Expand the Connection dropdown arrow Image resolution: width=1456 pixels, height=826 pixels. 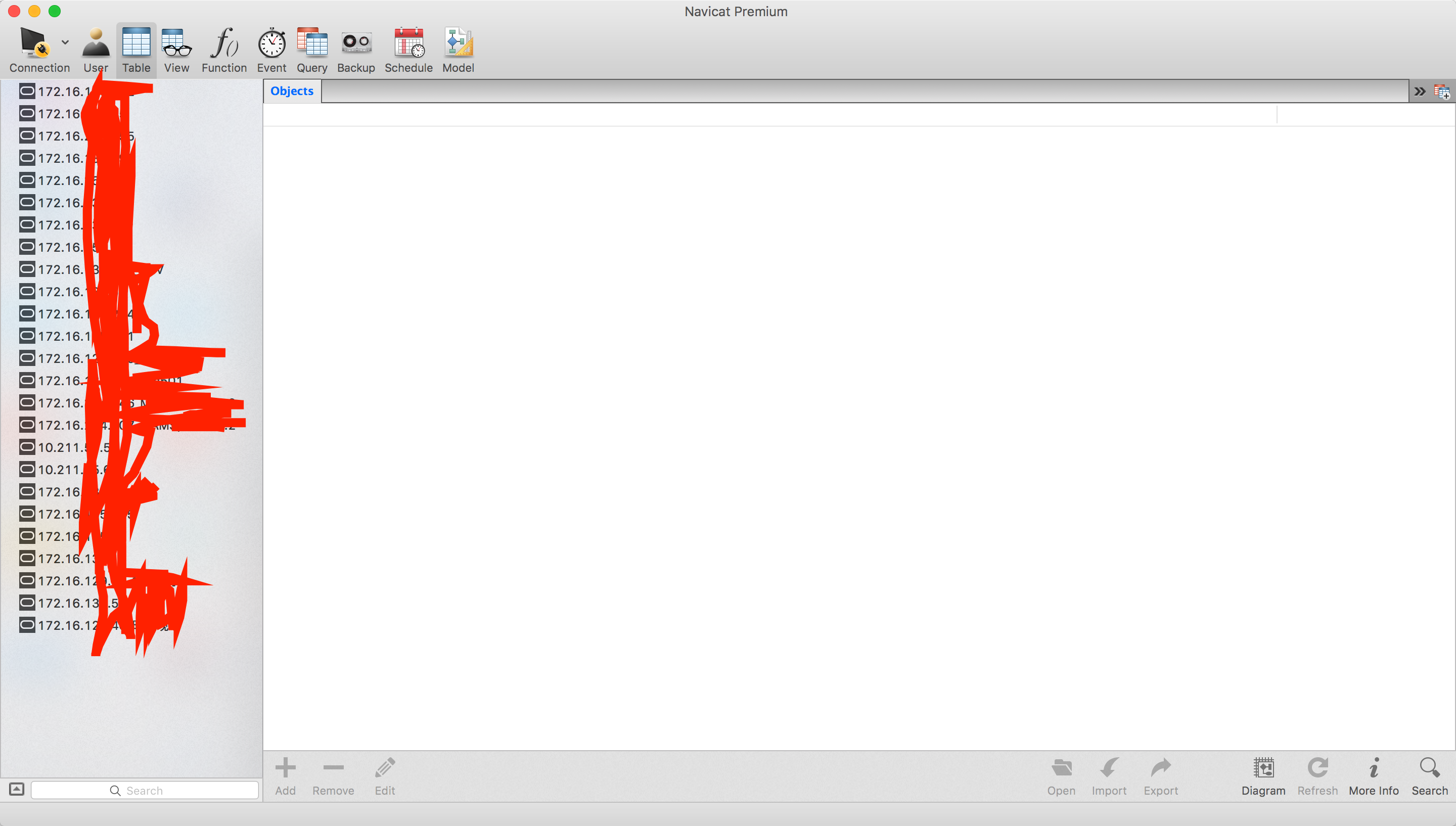coord(65,42)
